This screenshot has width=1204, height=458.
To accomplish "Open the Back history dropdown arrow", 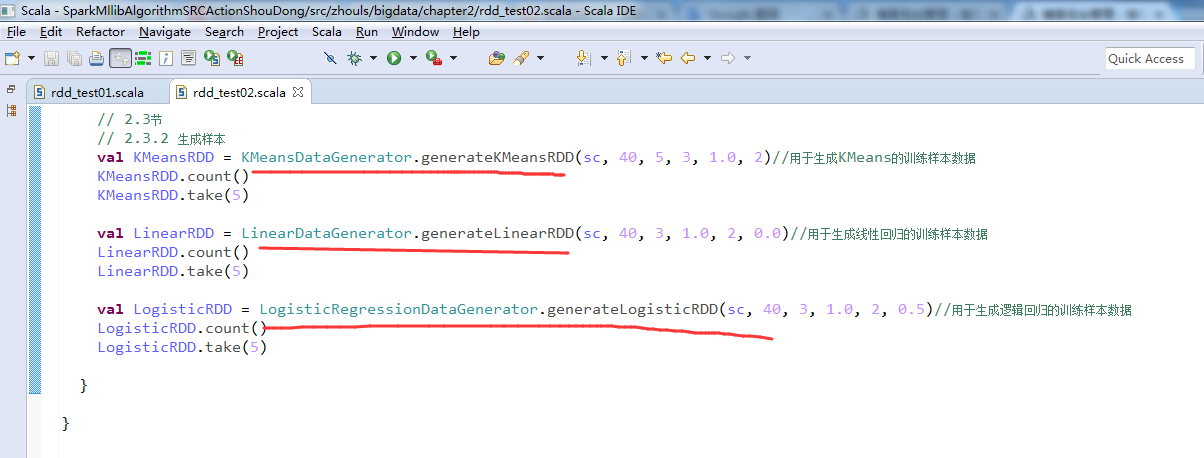I will (707, 59).
